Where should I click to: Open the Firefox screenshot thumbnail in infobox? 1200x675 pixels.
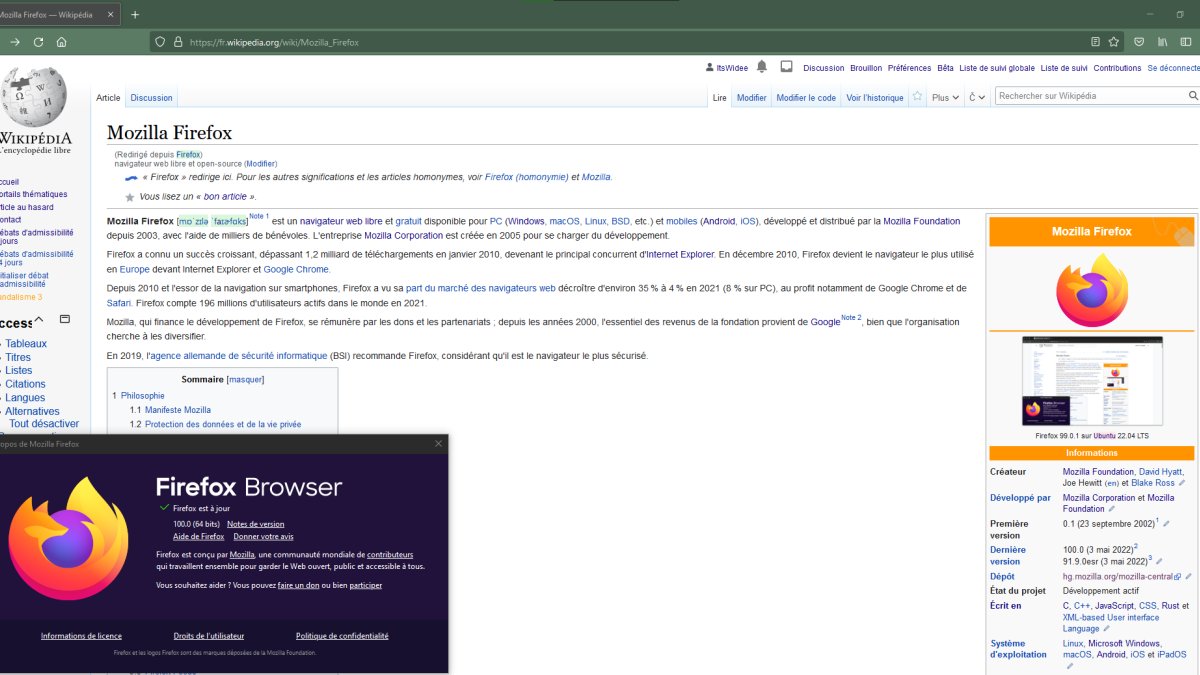[1092, 381]
